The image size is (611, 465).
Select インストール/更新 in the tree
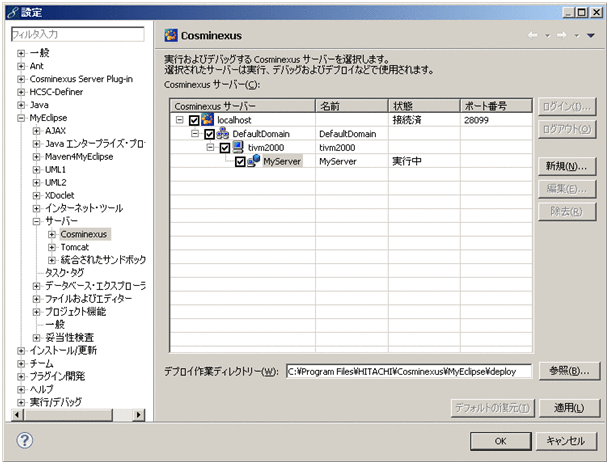click(x=63, y=350)
